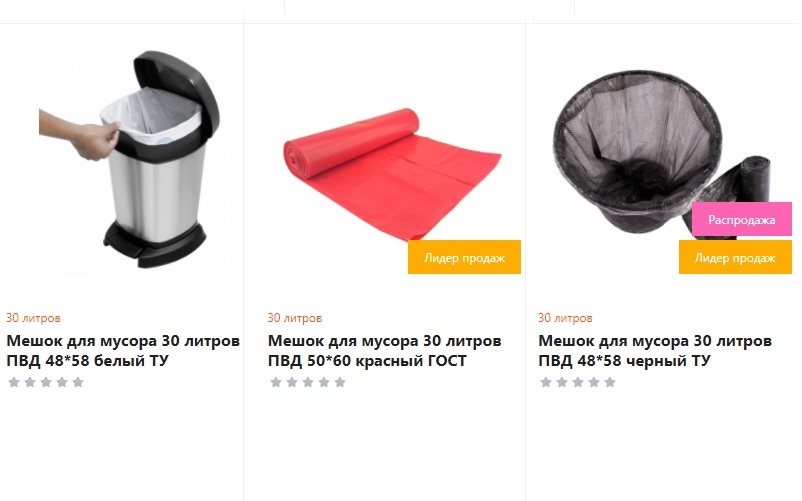Rate the red bag three stars
Screen dimensions: 802x501
tap(308, 382)
